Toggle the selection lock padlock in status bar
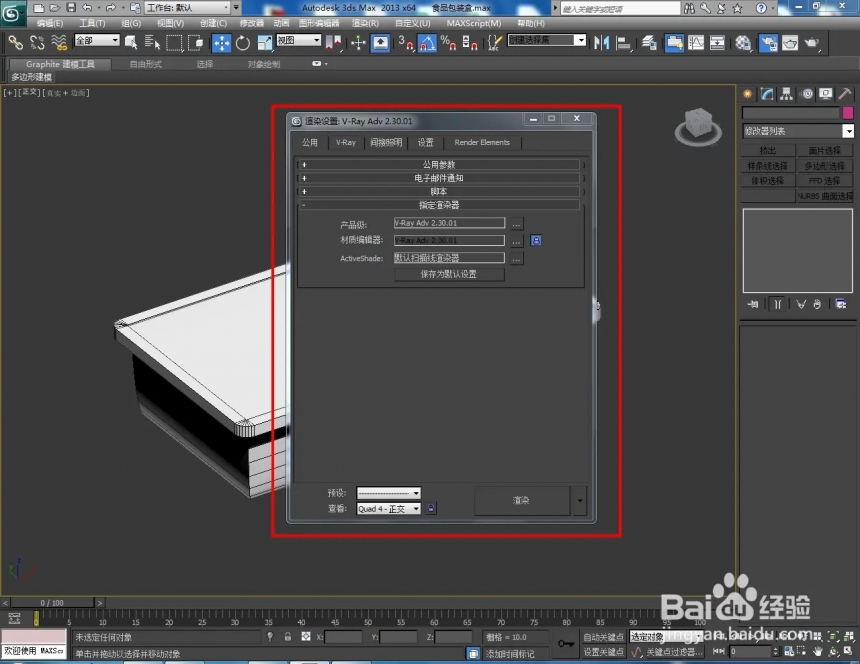The image size is (860, 664). [287, 637]
